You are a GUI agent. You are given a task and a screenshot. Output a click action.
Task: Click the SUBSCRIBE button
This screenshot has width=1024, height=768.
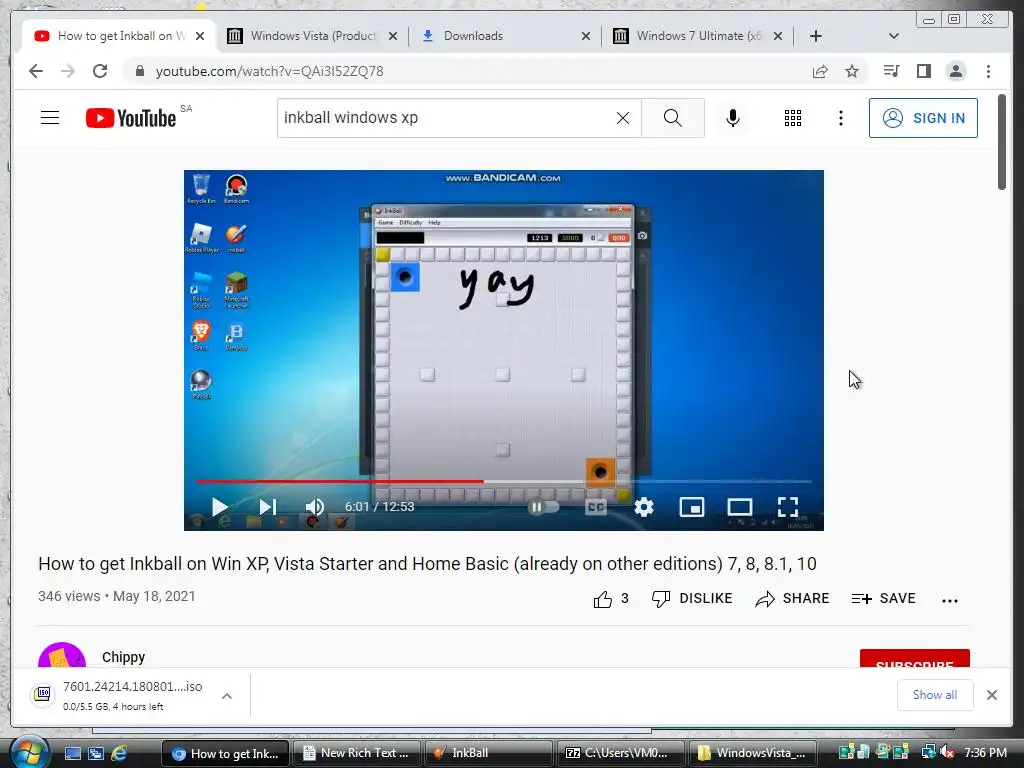tap(914, 658)
